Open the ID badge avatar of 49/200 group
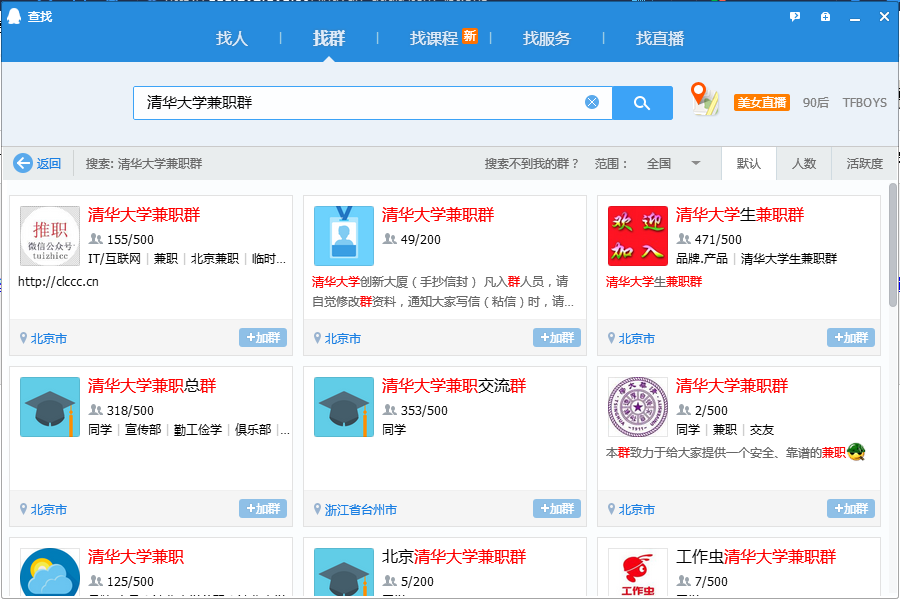 point(344,236)
